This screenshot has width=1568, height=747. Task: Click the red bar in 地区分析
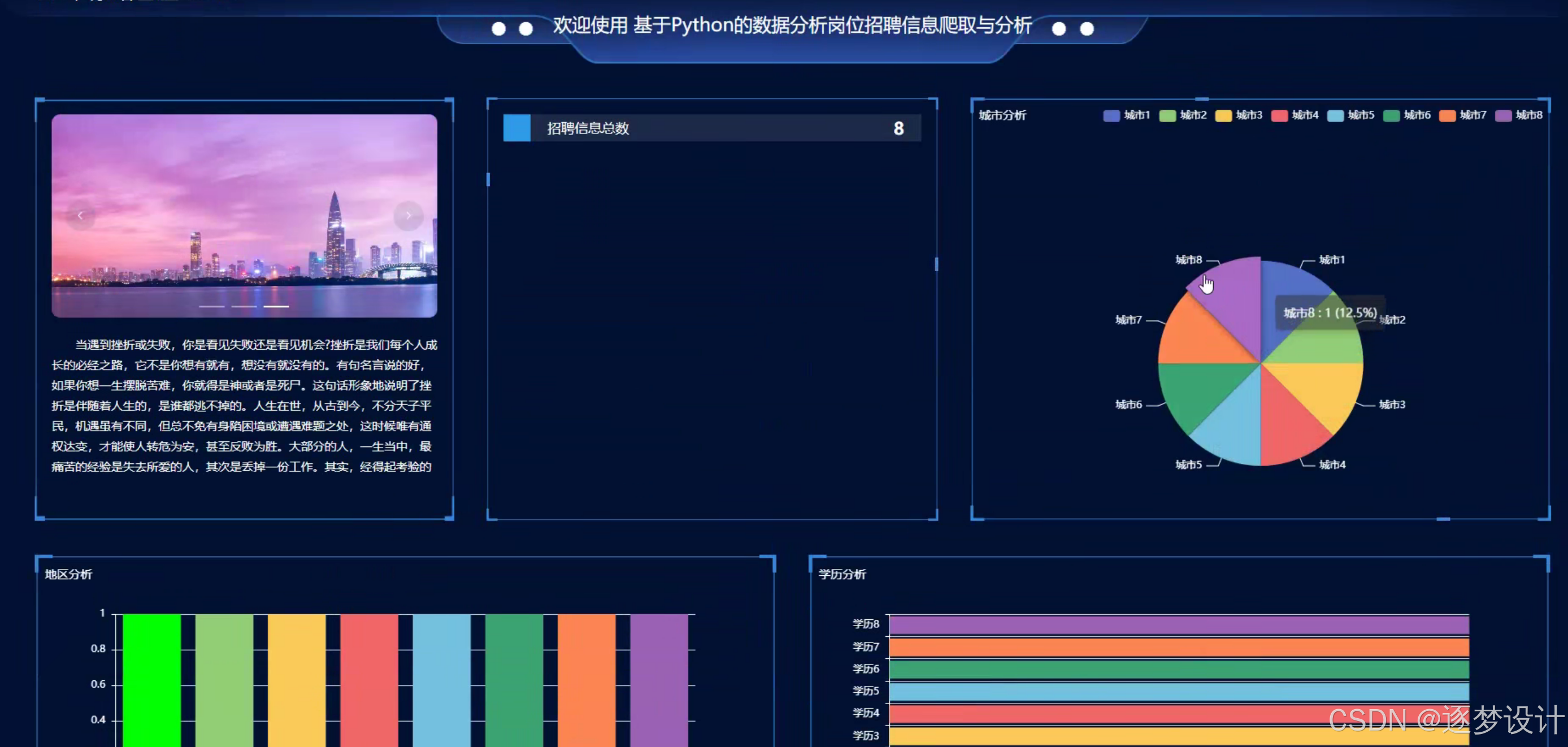click(369, 680)
